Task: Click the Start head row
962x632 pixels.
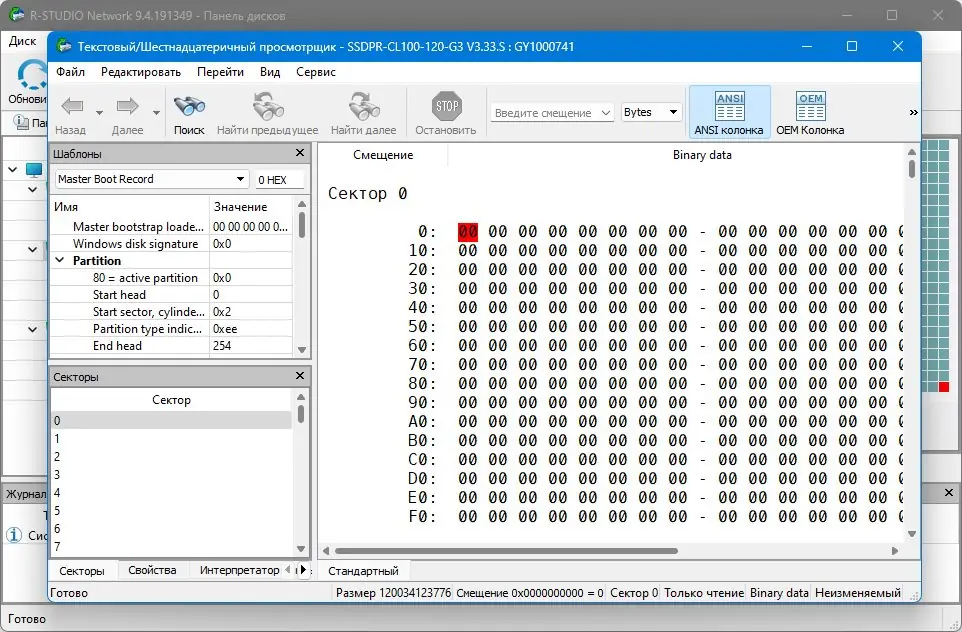Action: 172,295
